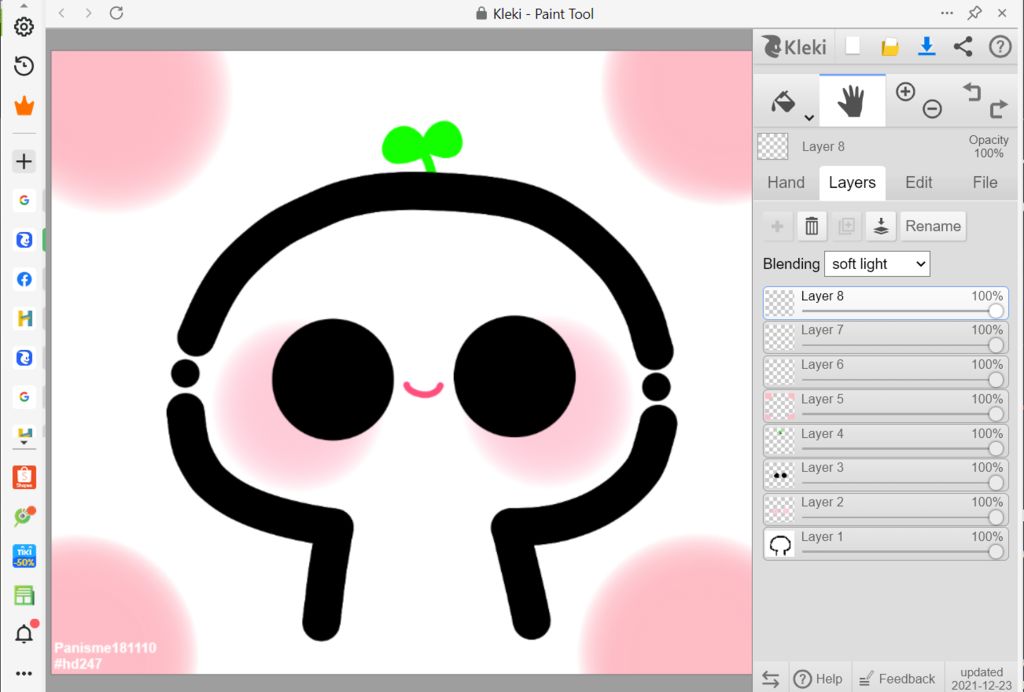Share the drawing
This screenshot has width=1024, height=692.
pos(963,46)
